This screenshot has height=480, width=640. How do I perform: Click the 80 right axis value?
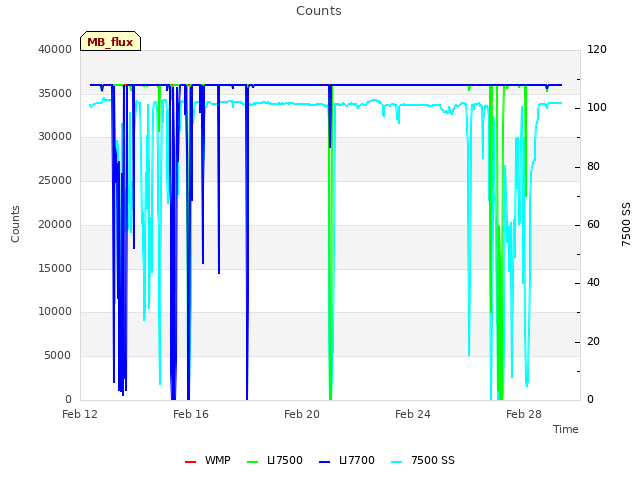tap(593, 167)
